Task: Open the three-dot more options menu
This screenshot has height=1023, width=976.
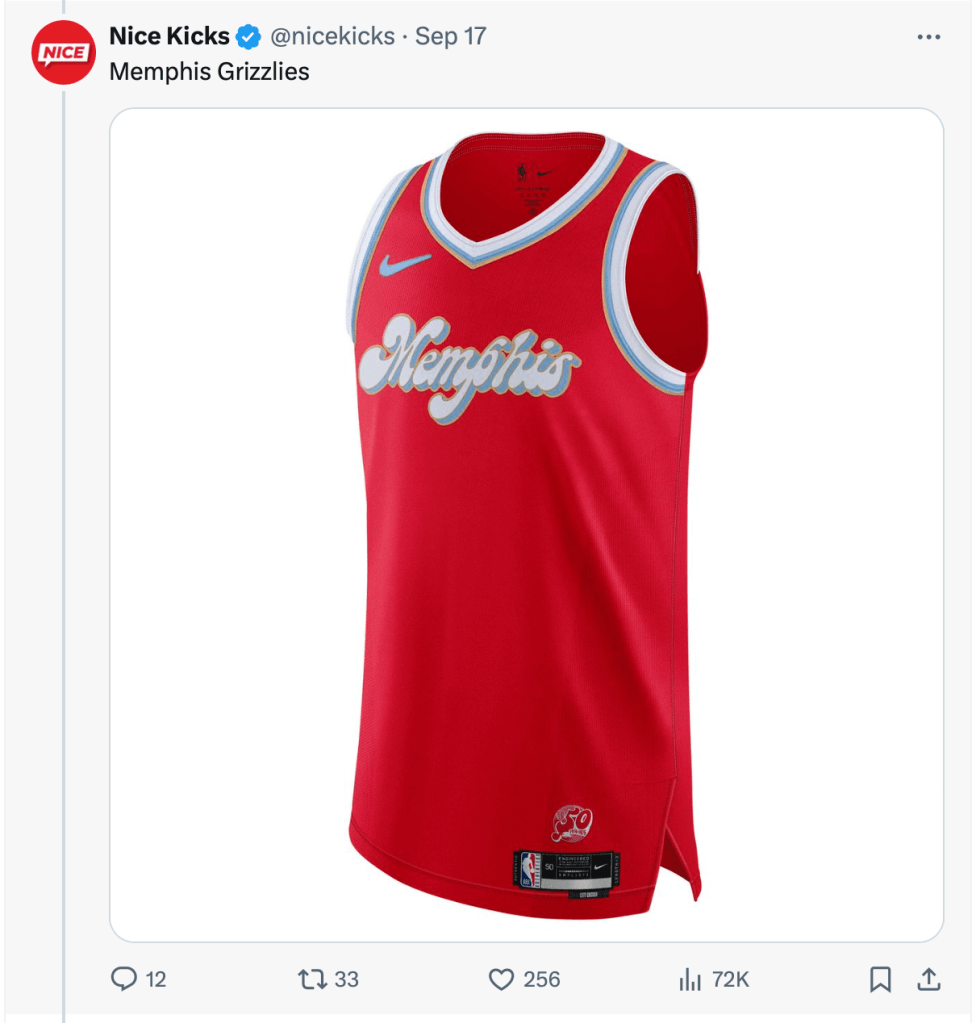Action: coord(928,37)
